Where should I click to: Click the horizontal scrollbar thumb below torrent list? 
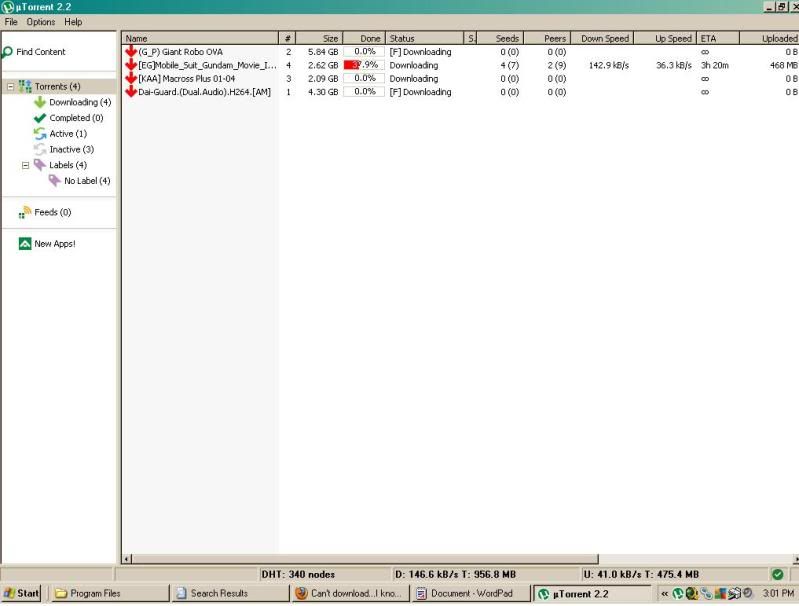(365, 559)
